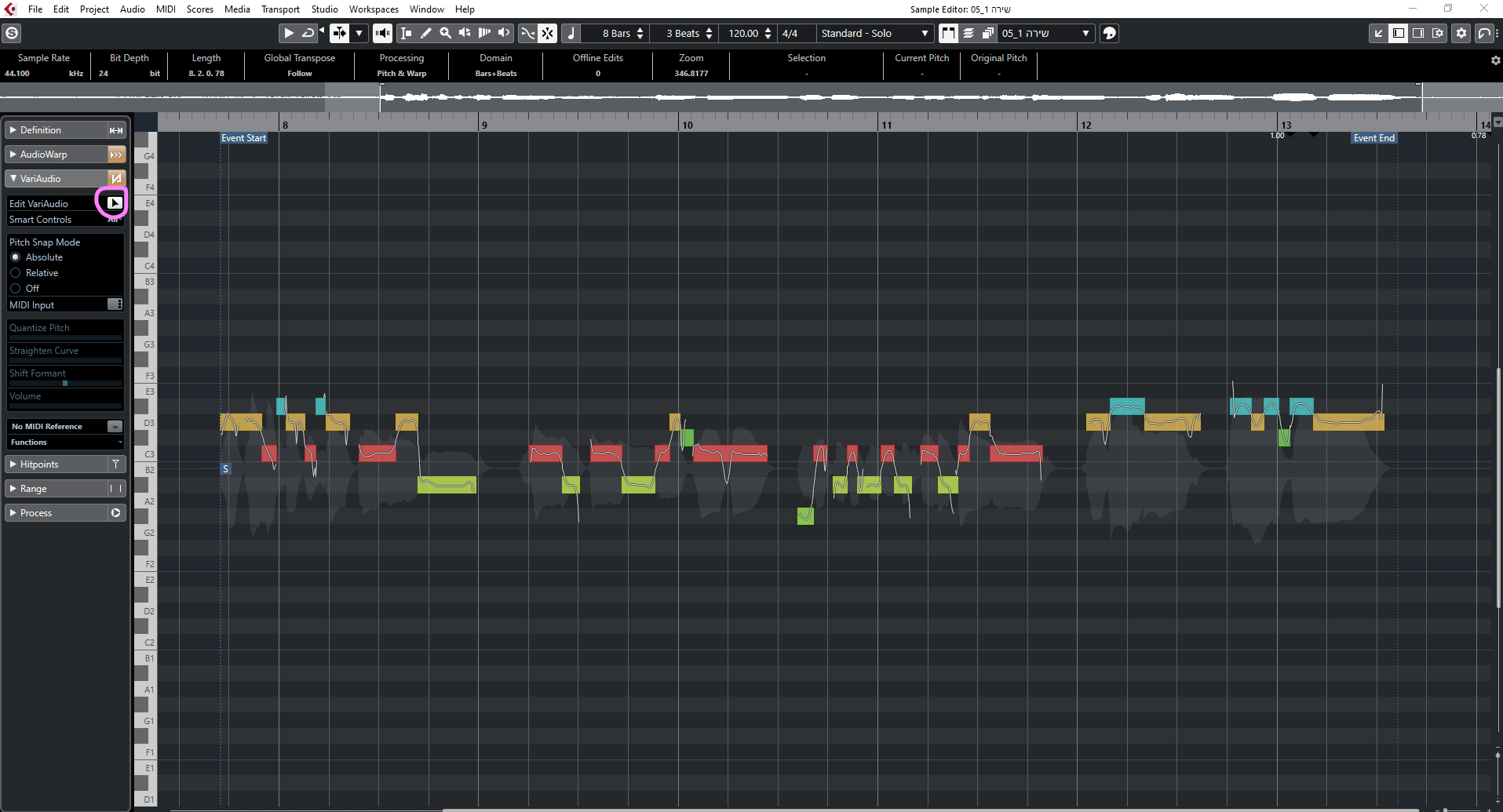Click the AudioWarp orange arrows icon
The height and width of the screenshot is (812, 1503).
[116, 155]
